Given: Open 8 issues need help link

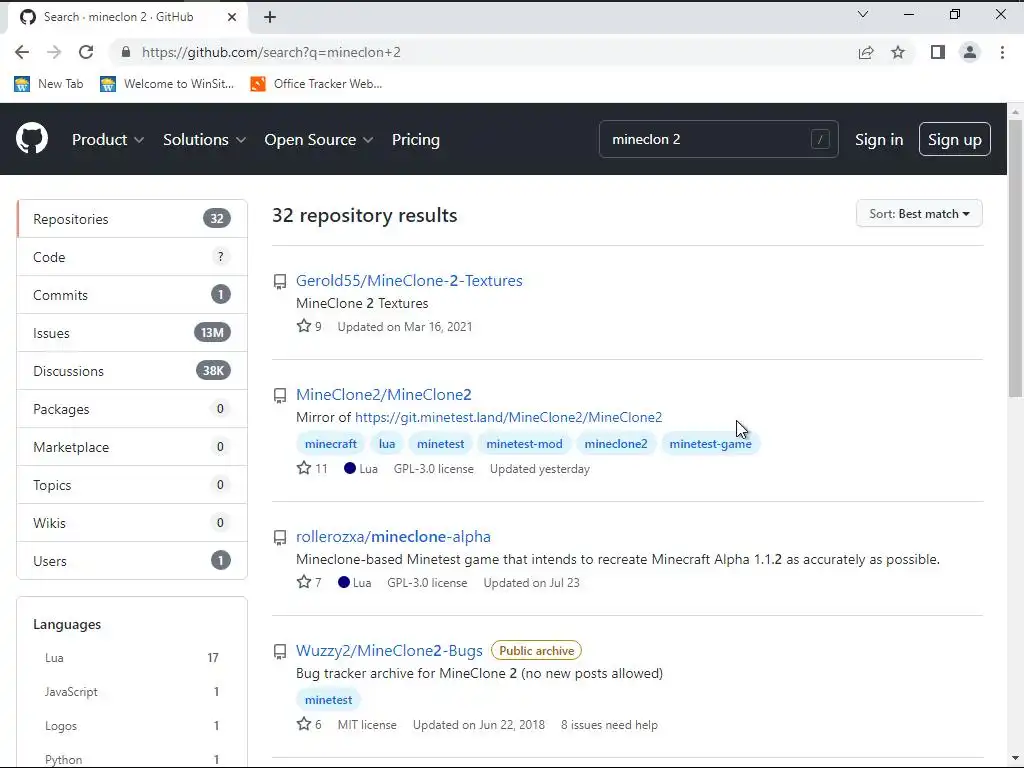Looking at the screenshot, I should (x=609, y=724).
